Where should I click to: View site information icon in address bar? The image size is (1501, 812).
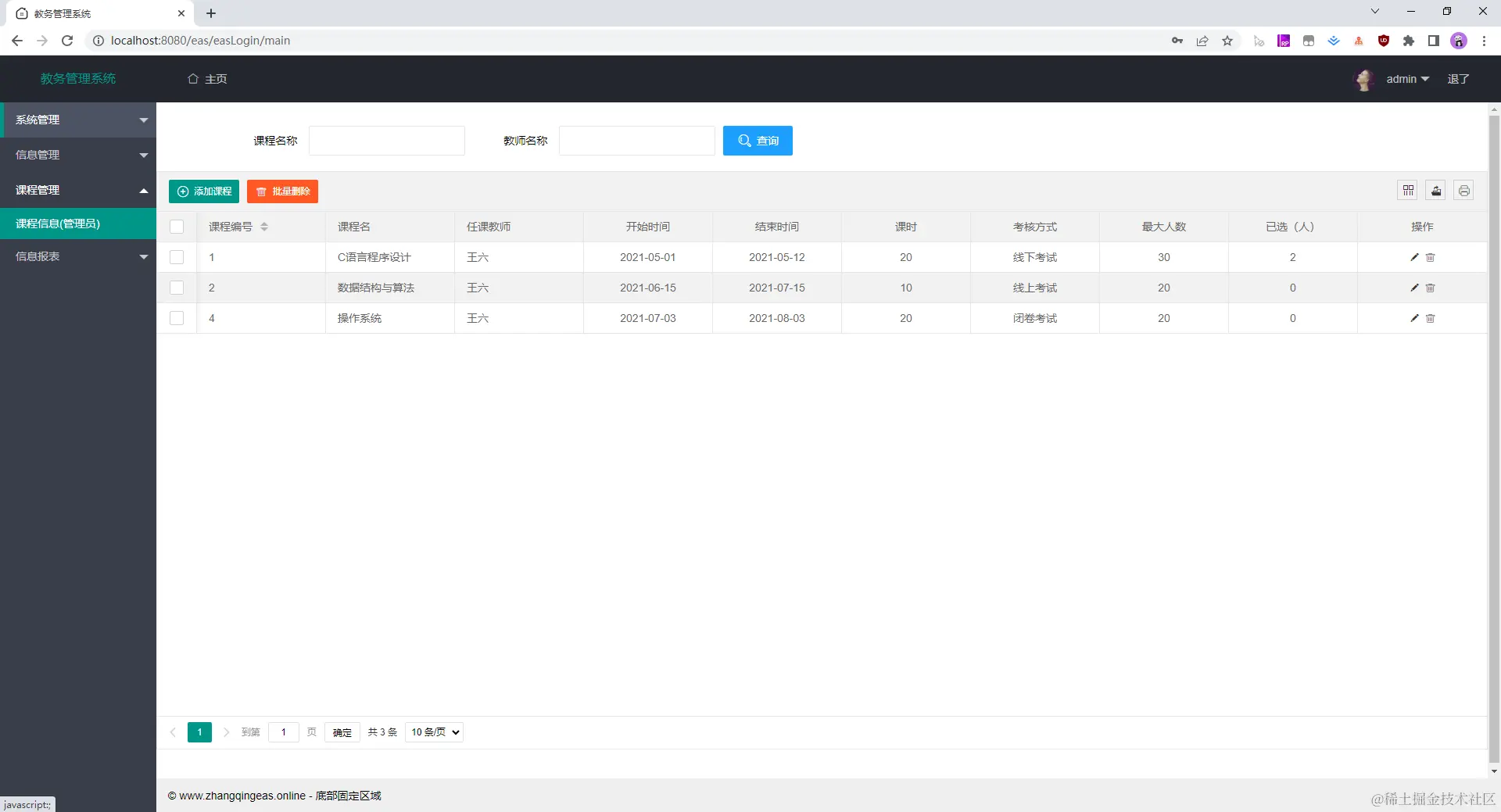pyautogui.click(x=99, y=41)
